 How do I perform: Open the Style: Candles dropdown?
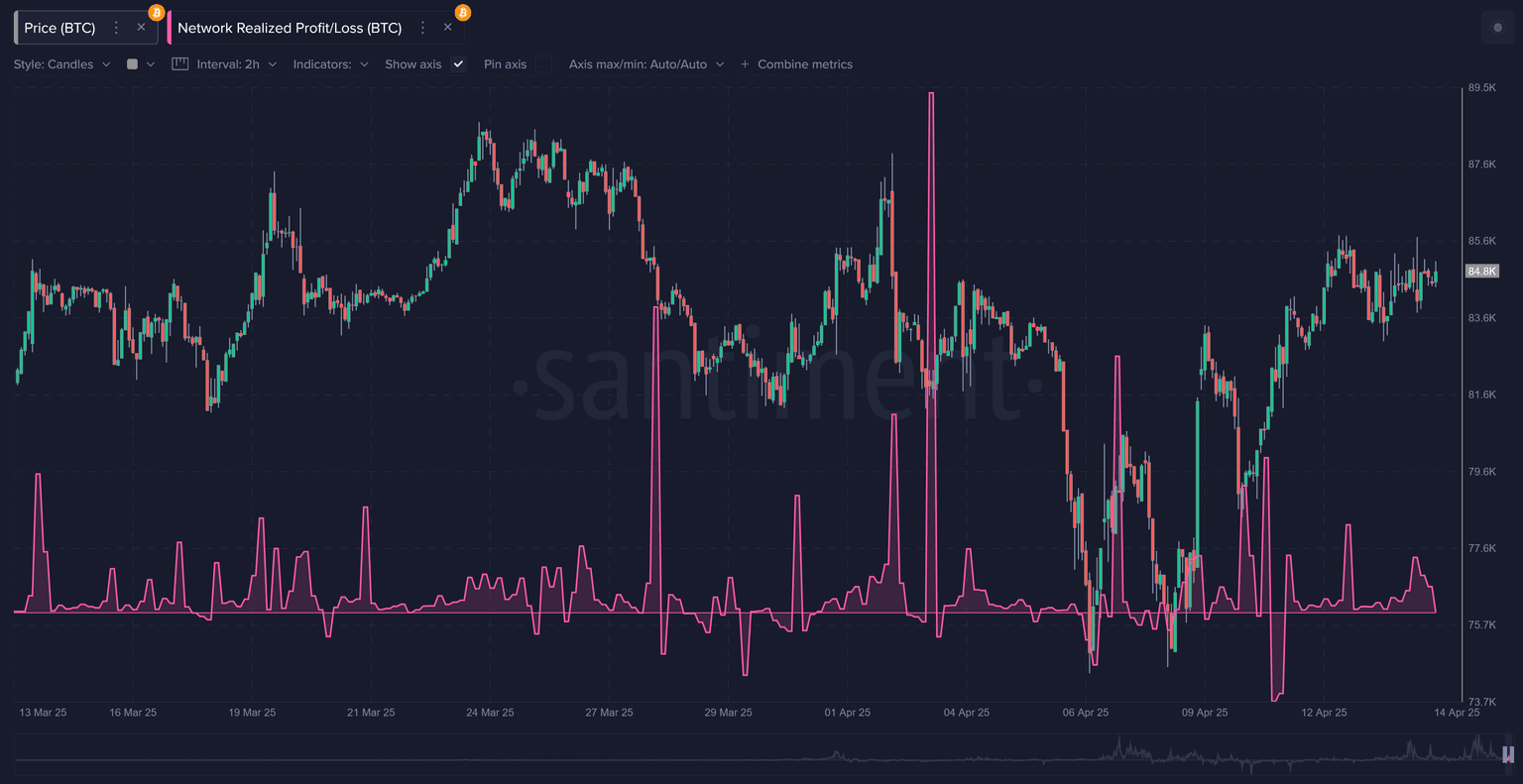click(61, 64)
